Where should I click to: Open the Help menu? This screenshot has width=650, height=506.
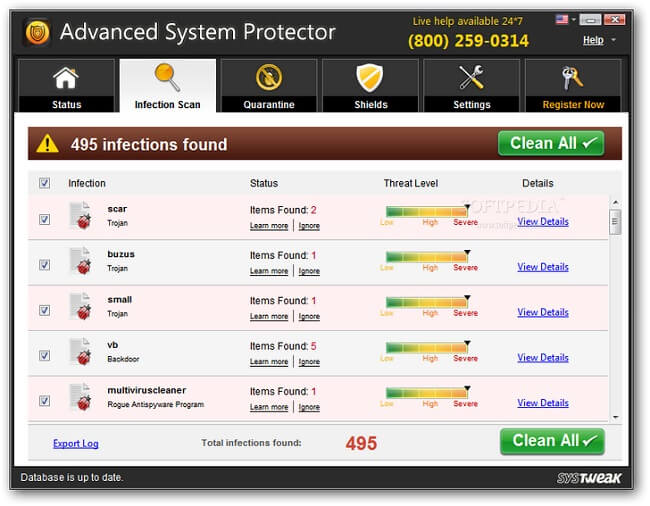[593, 40]
